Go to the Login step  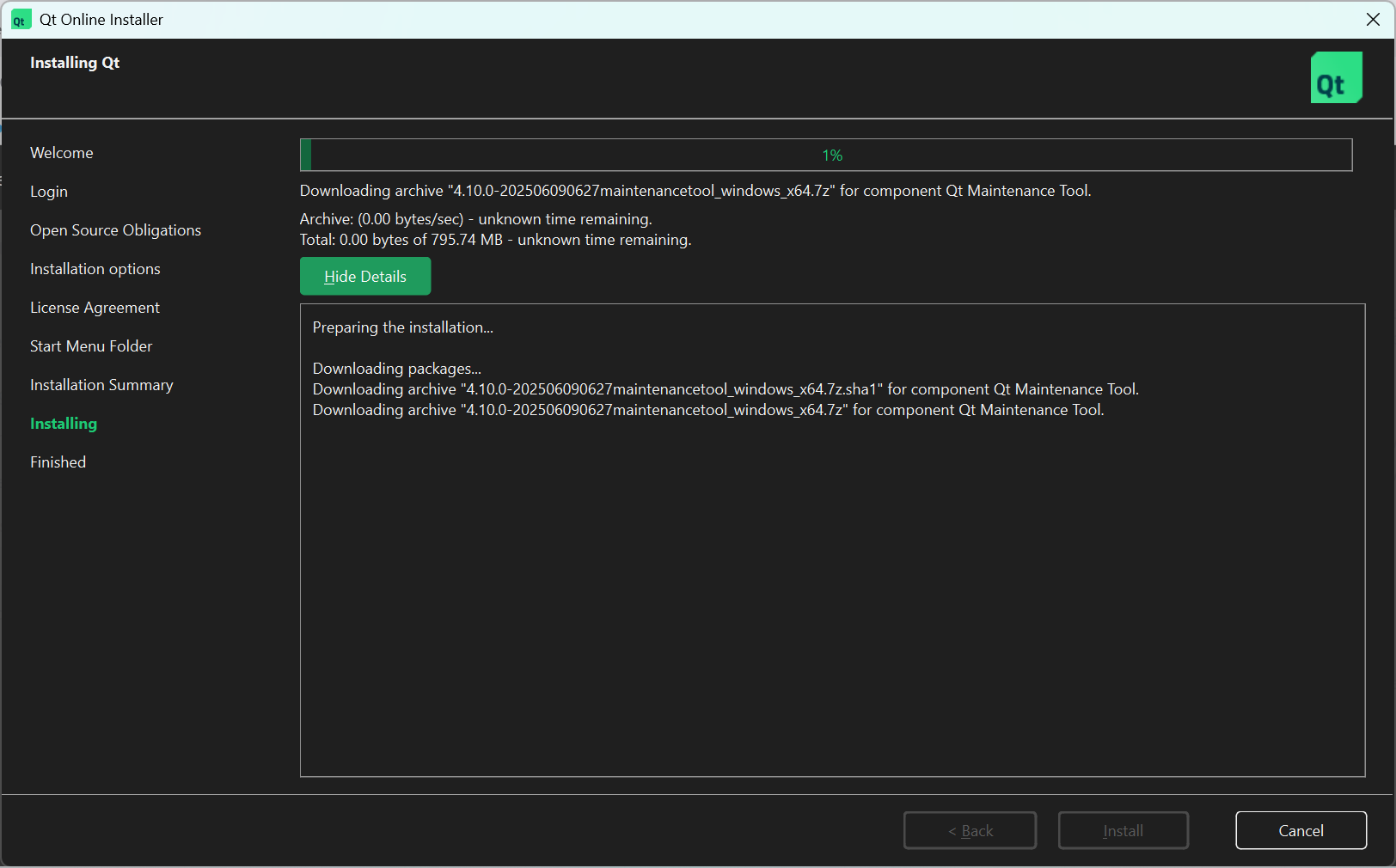click(49, 192)
